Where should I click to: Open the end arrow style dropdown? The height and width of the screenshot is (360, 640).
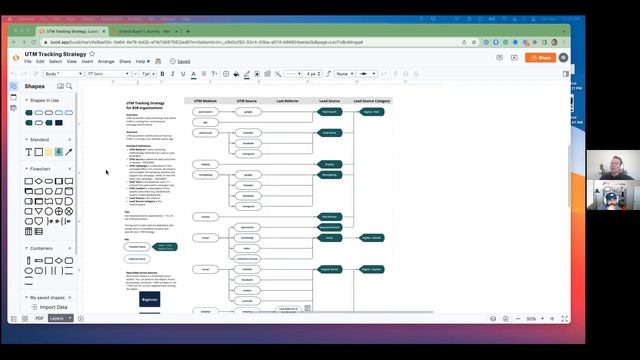click(367, 74)
